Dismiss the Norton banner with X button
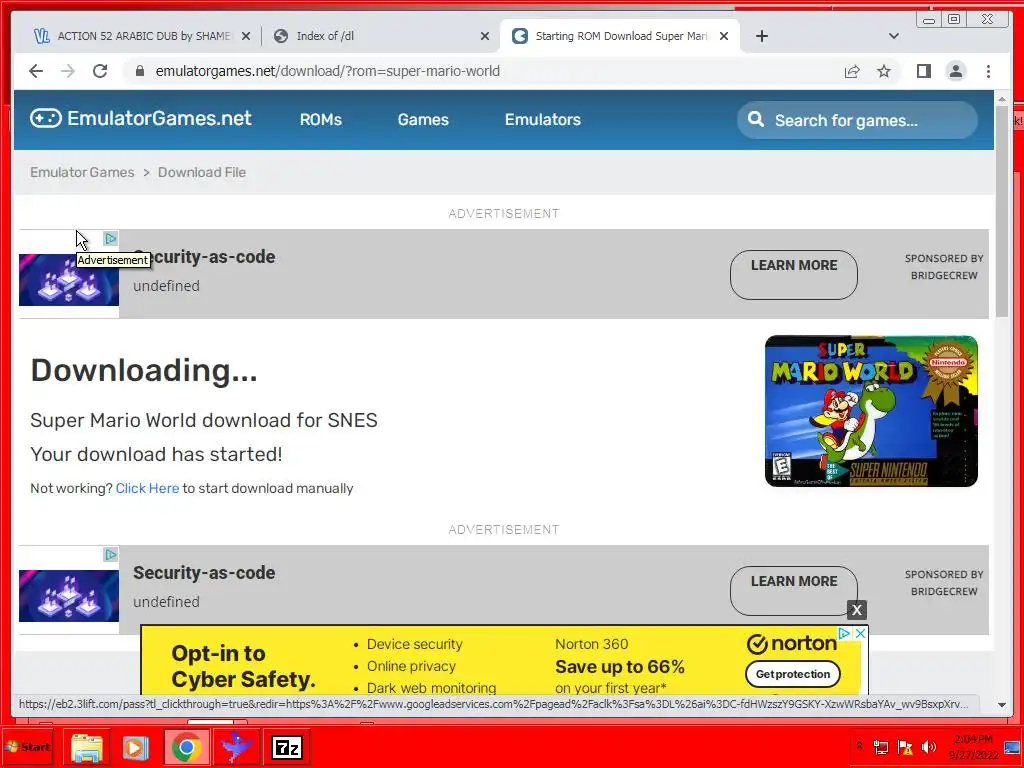 (857, 610)
